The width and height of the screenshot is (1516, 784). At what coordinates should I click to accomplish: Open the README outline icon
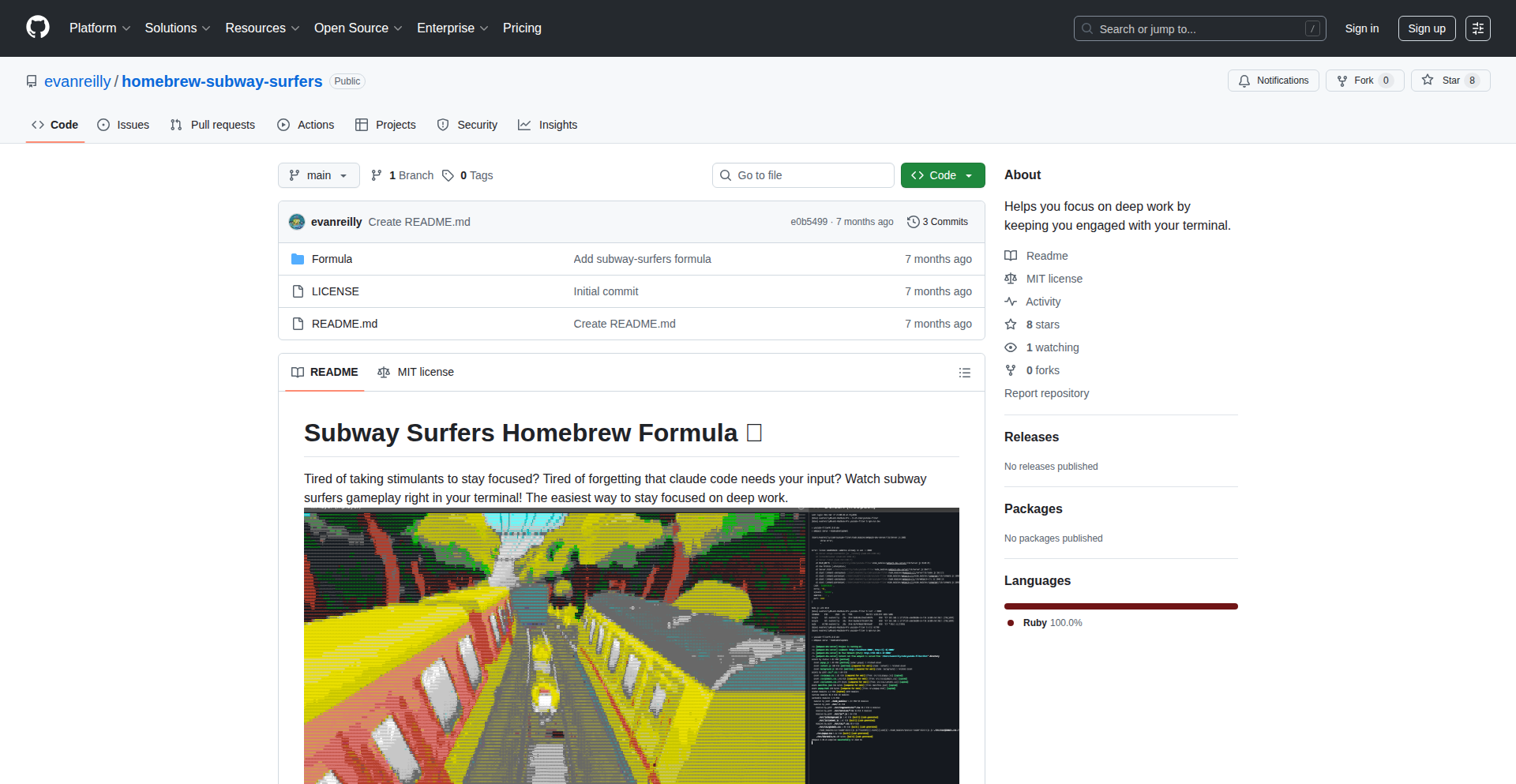coord(965,373)
